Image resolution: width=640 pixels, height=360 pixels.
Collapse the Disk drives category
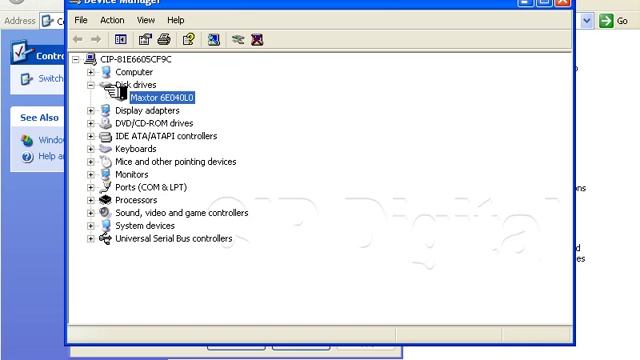91,85
